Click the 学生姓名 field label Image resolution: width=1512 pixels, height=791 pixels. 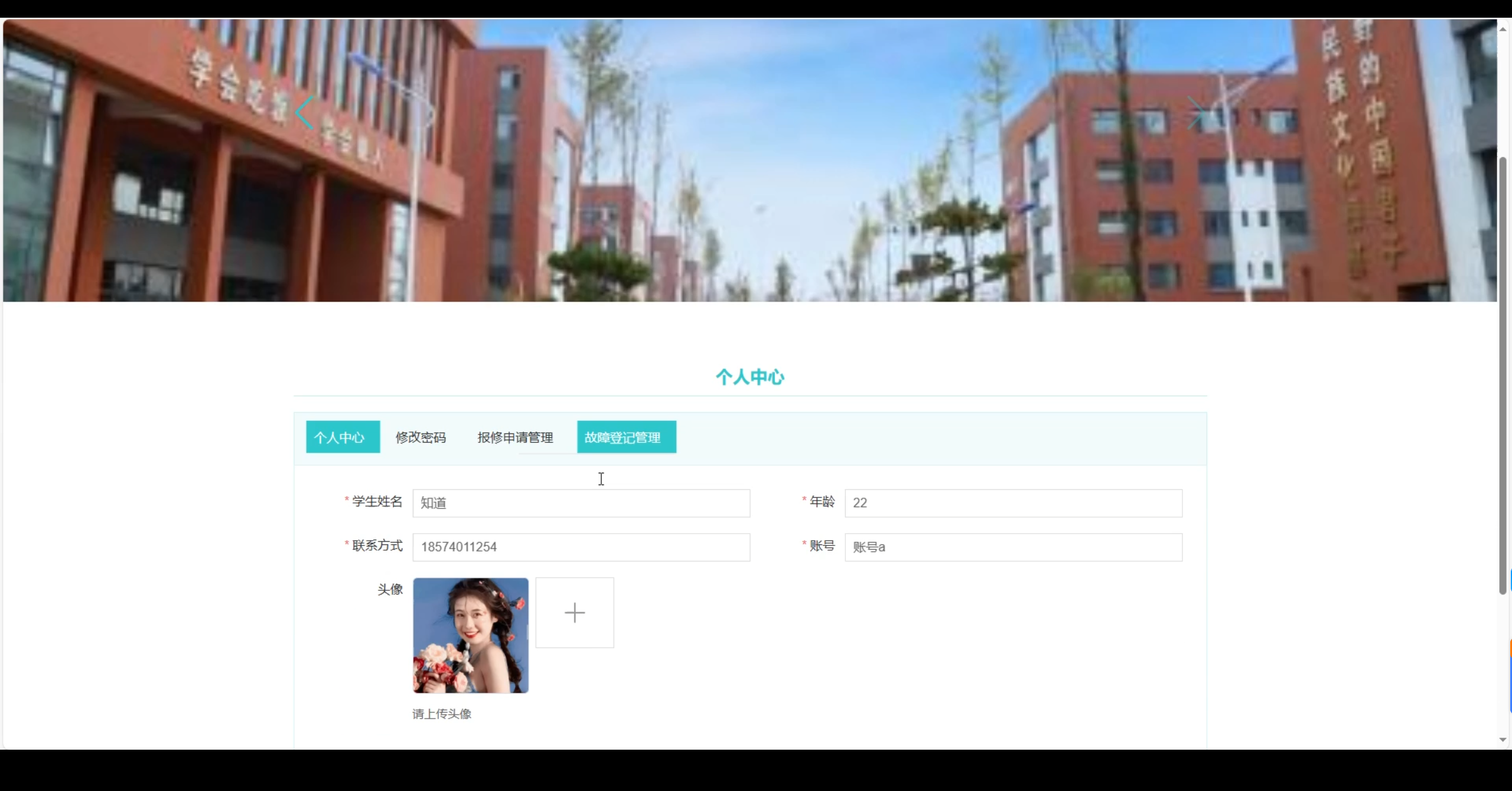[377, 502]
